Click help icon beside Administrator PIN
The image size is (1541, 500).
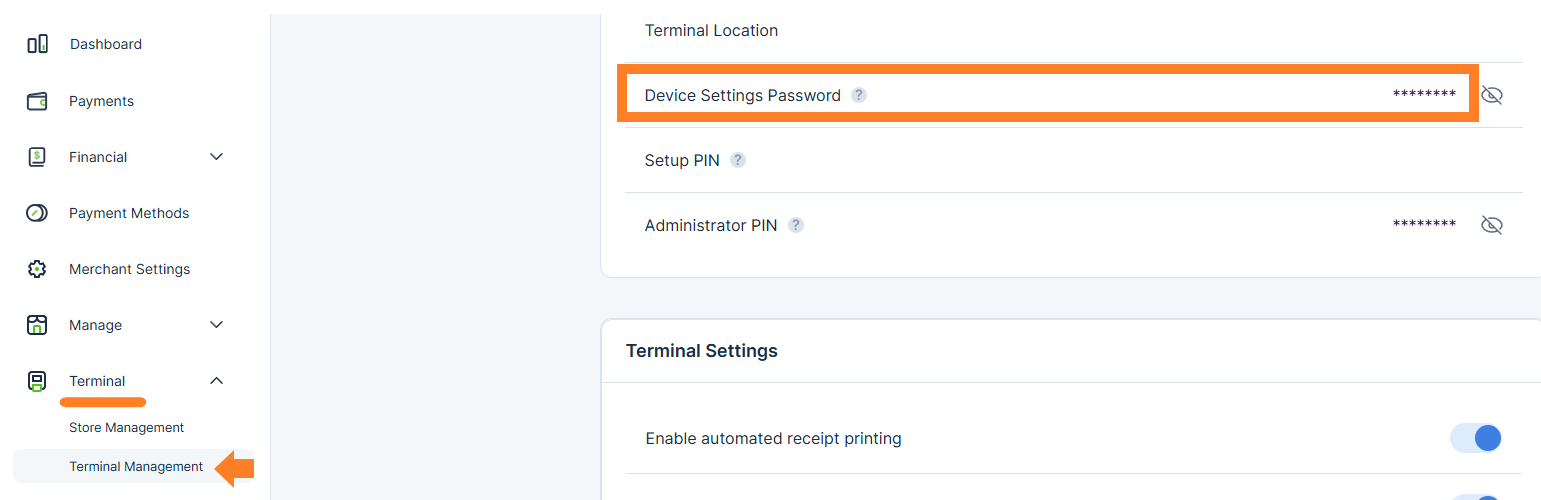(x=795, y=225)
